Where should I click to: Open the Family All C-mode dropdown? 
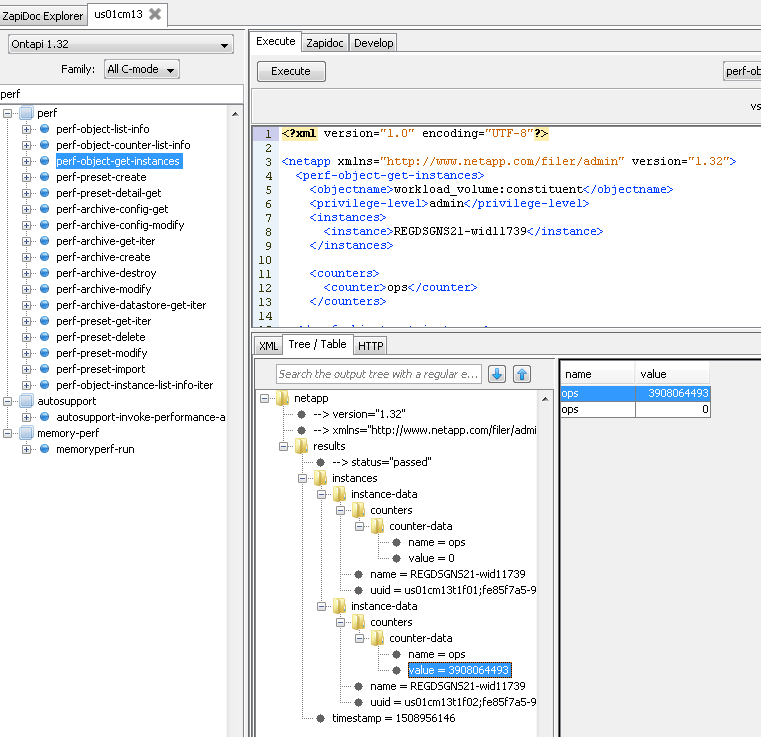point(142,69)
